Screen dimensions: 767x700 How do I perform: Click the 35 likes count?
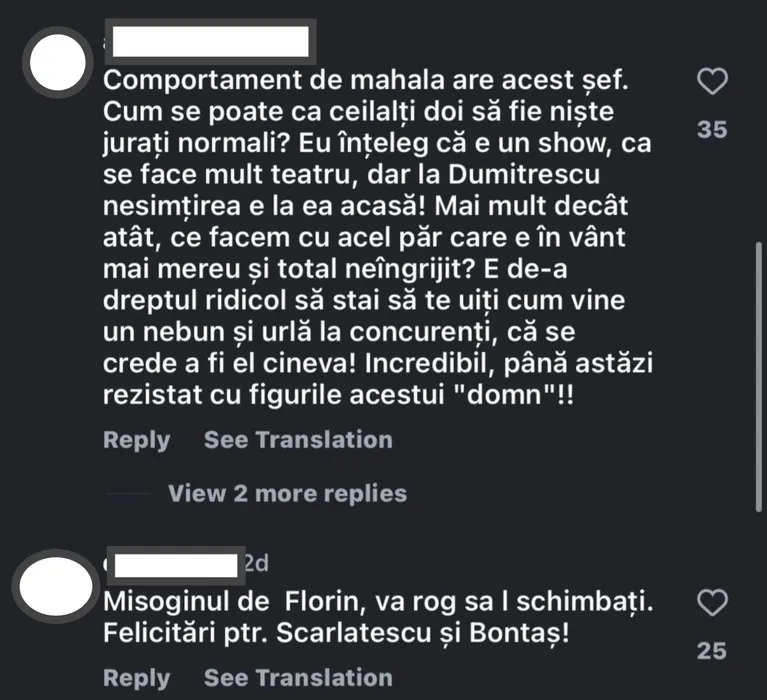(x=711, y=130)
